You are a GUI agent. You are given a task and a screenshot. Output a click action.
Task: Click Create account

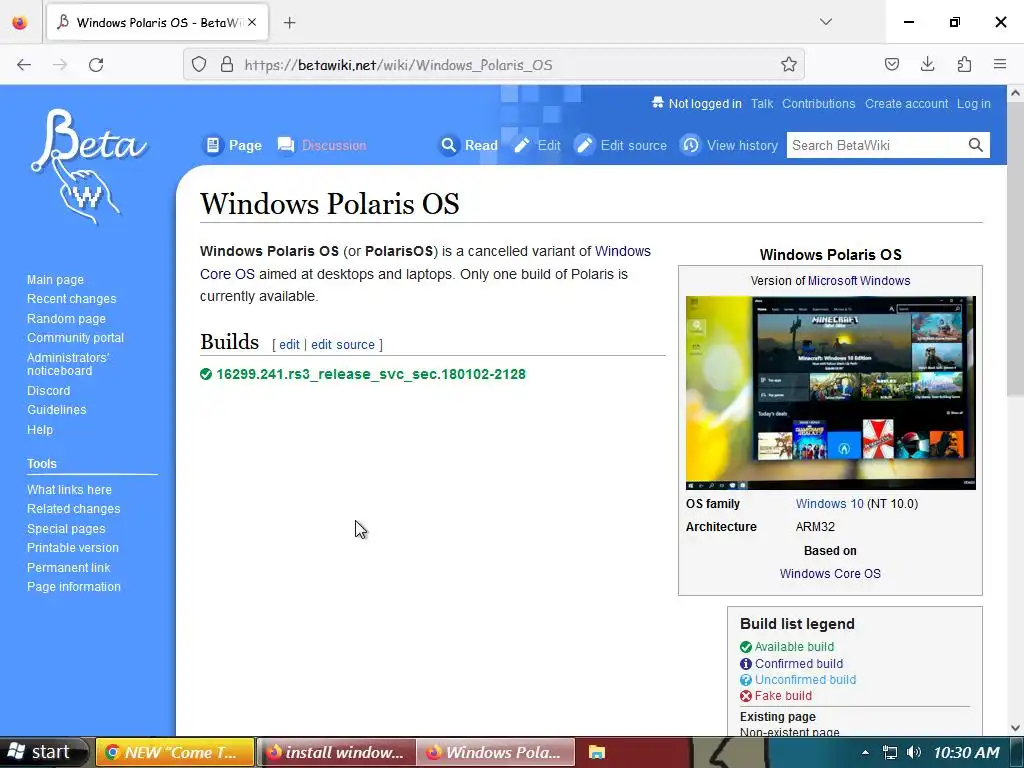(906, 103)
